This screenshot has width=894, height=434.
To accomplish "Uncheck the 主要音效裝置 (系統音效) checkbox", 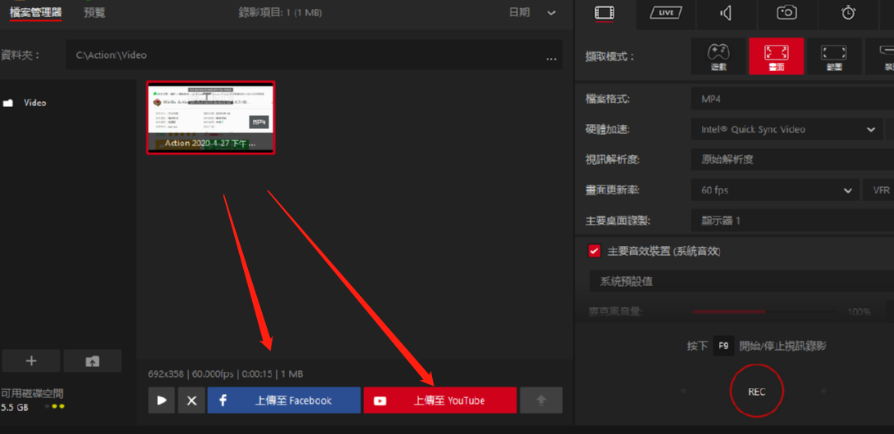I will point(594,252).
